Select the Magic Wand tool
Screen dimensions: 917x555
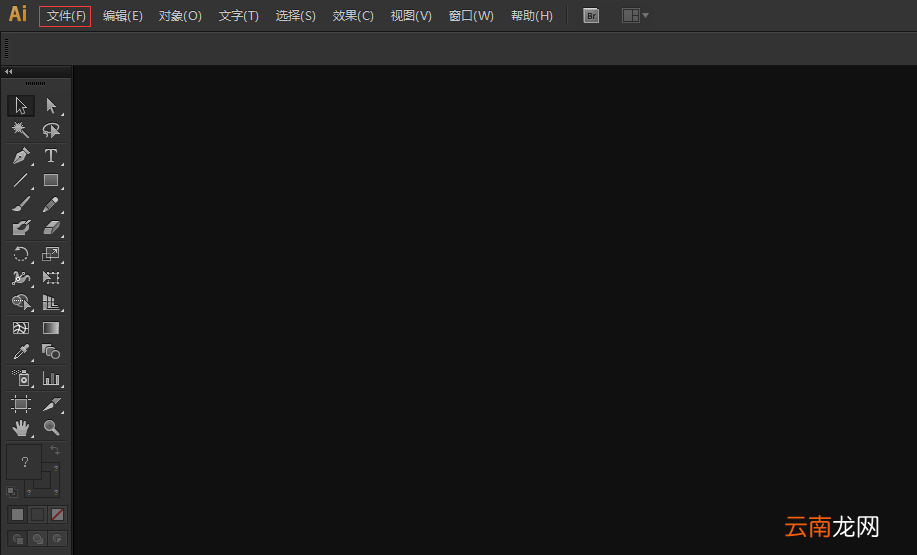point(20,129)
